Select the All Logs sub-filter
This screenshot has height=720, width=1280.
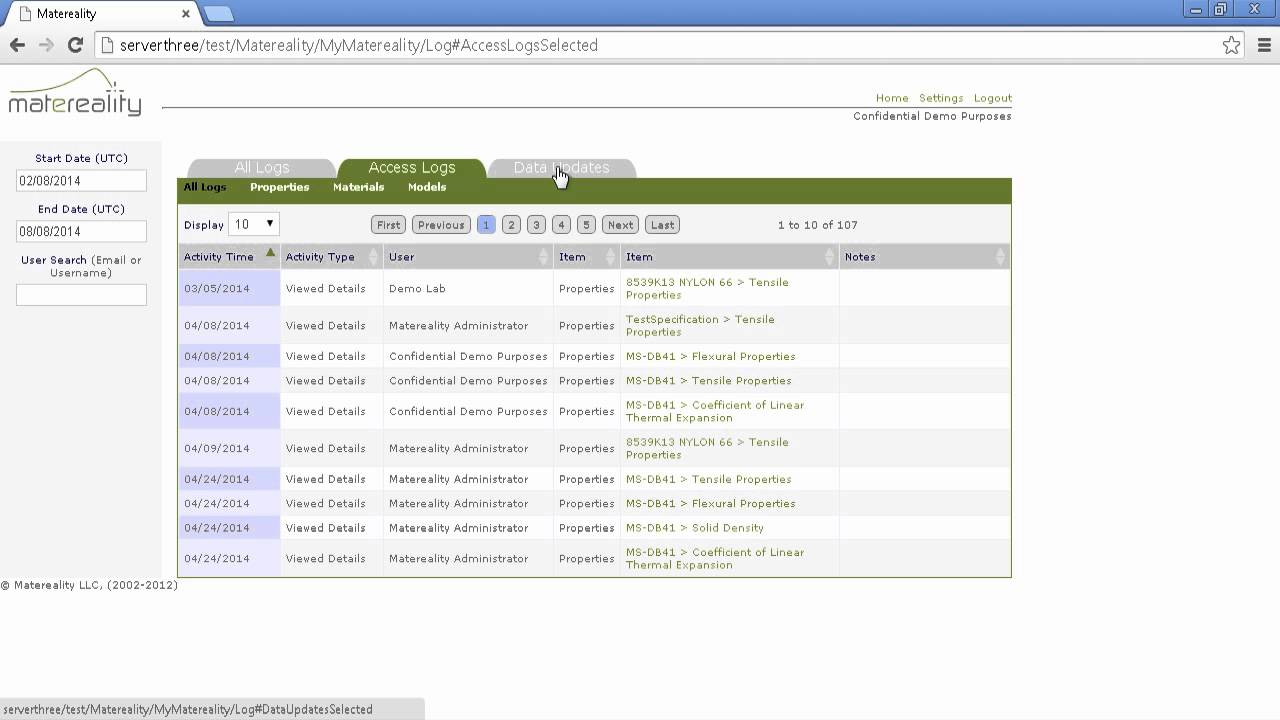pyautogui.click(x=205, y=187)
